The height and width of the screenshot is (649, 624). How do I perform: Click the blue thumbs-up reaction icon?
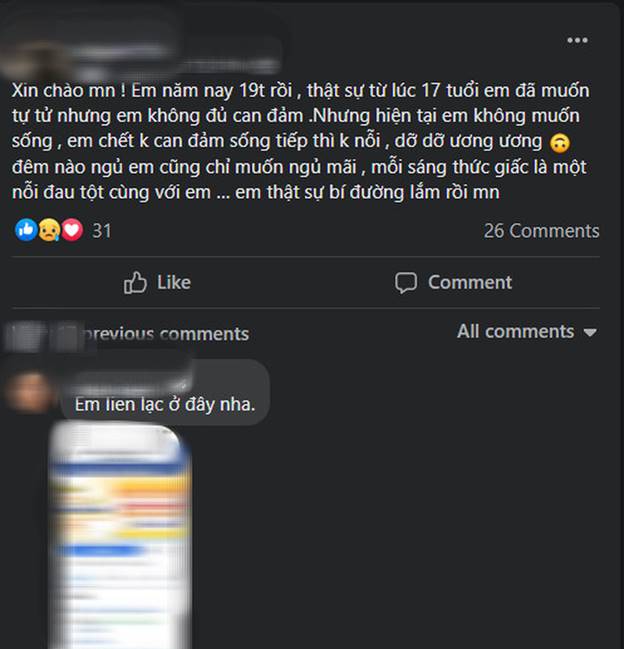(26, 230)
